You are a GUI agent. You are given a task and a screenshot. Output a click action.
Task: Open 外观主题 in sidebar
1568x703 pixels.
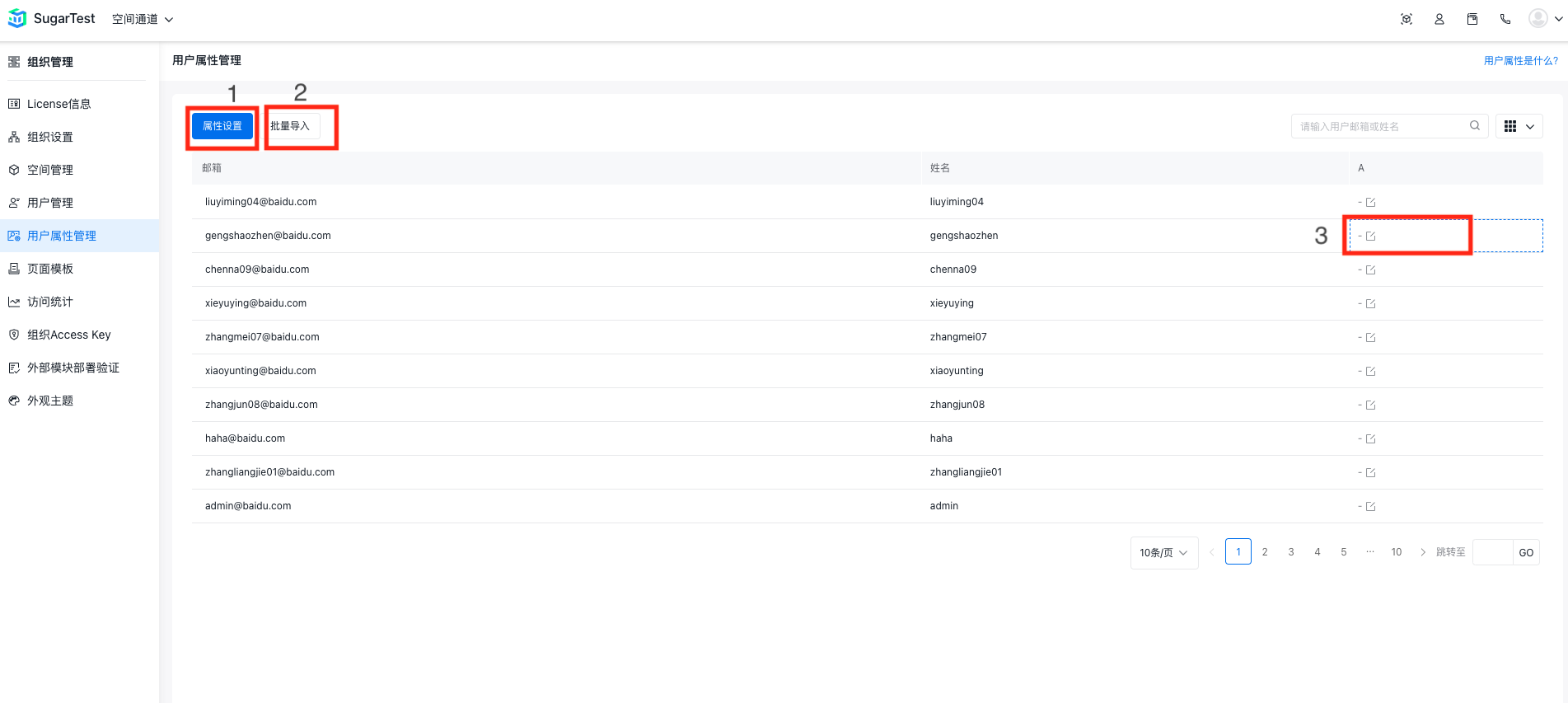click(79, 401)
